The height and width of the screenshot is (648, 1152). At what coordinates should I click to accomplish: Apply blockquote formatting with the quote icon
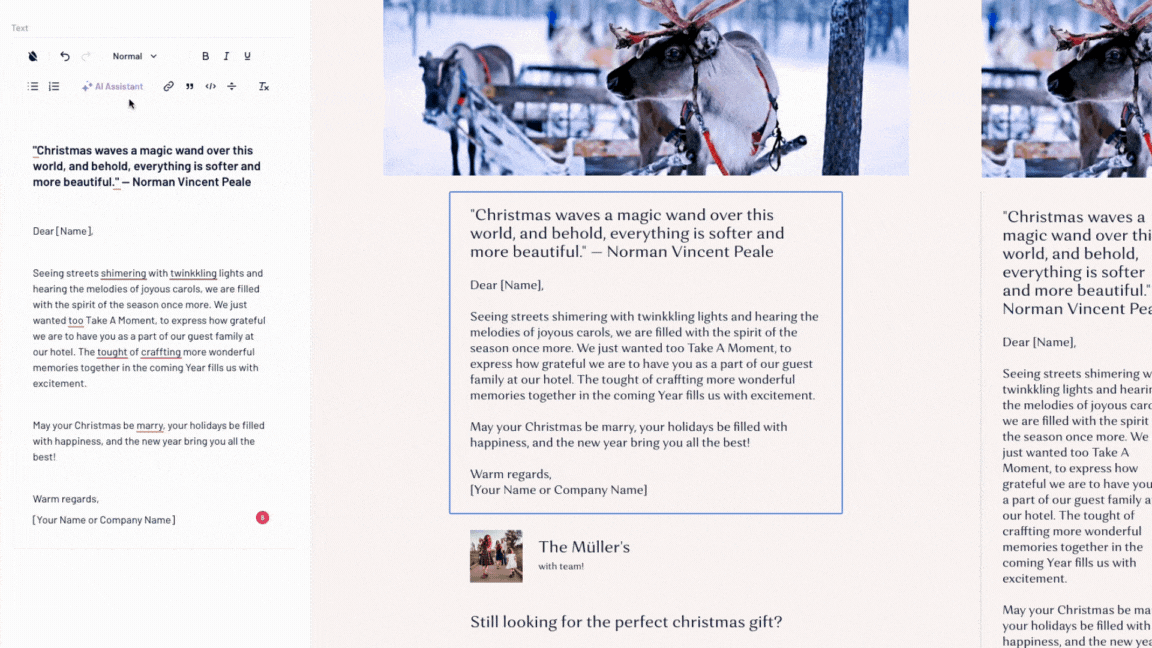pyautogui.click(x=190, y=87)
